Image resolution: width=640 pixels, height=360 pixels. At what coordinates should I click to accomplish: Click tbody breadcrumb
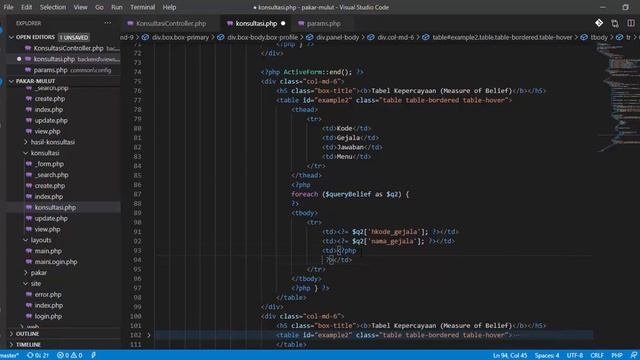click(599, 37)
